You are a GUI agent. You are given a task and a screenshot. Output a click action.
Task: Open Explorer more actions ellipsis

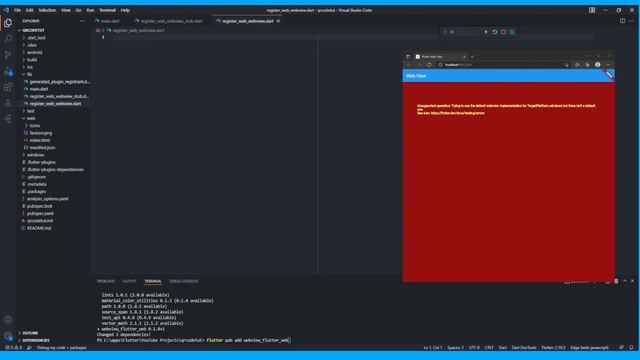[x=82, y=21]
